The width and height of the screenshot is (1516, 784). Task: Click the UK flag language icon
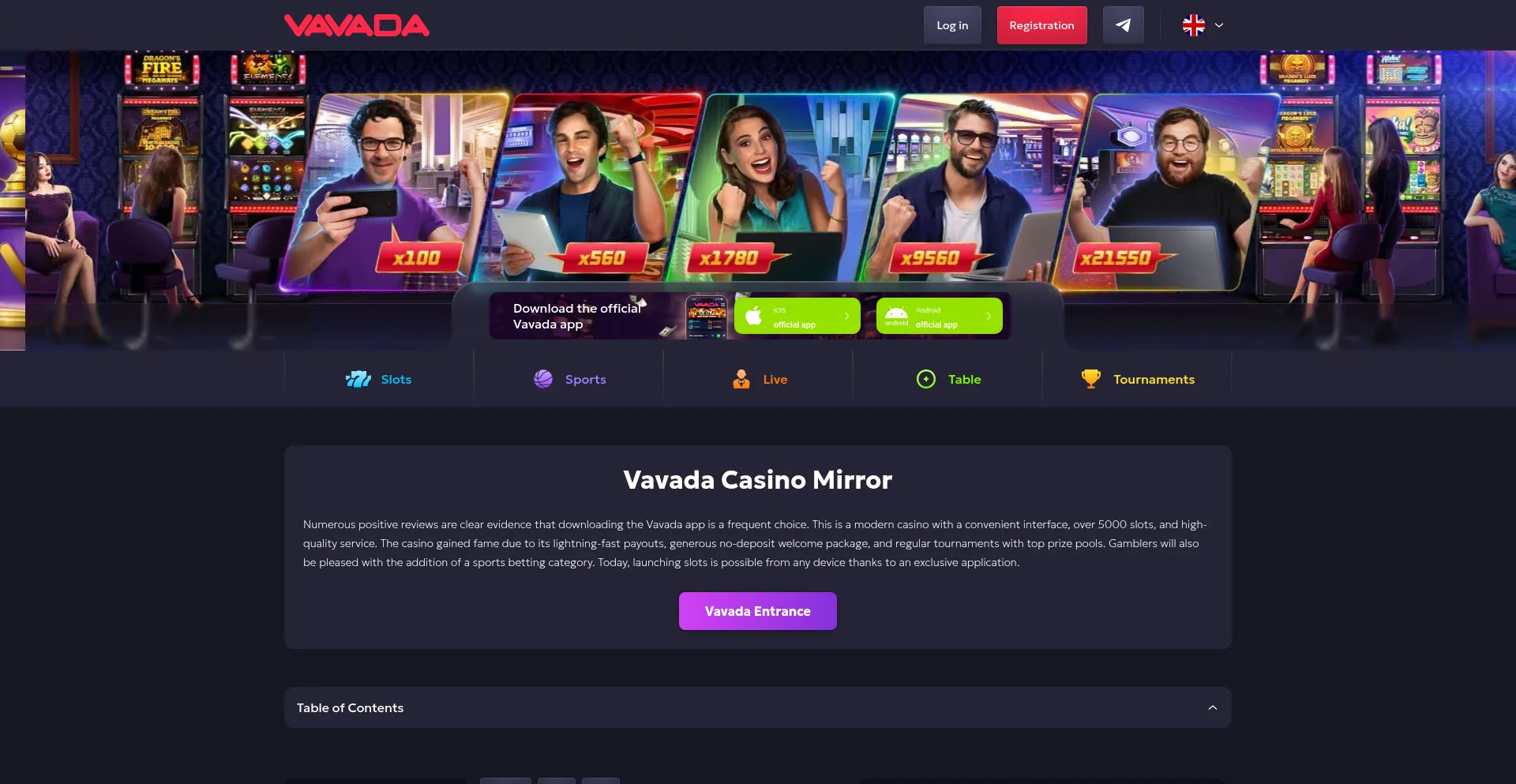coord(1193,25)
